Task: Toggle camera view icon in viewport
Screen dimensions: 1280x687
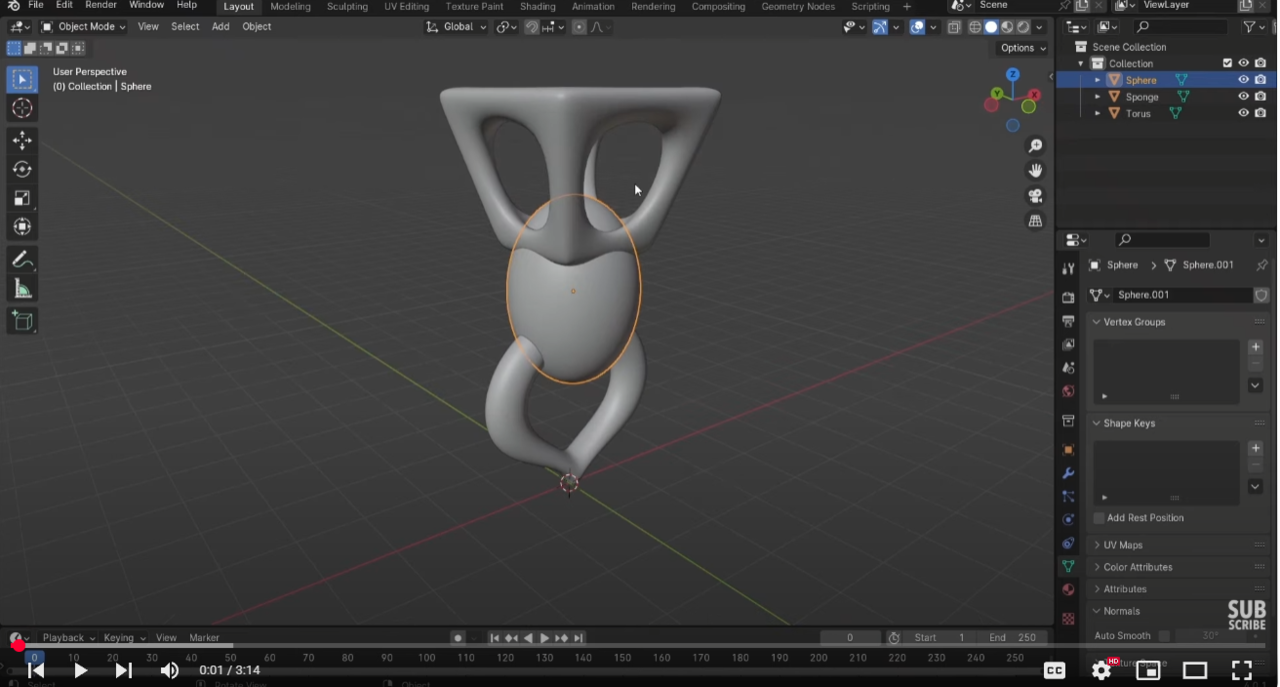Action: [x=1035, y=196]
